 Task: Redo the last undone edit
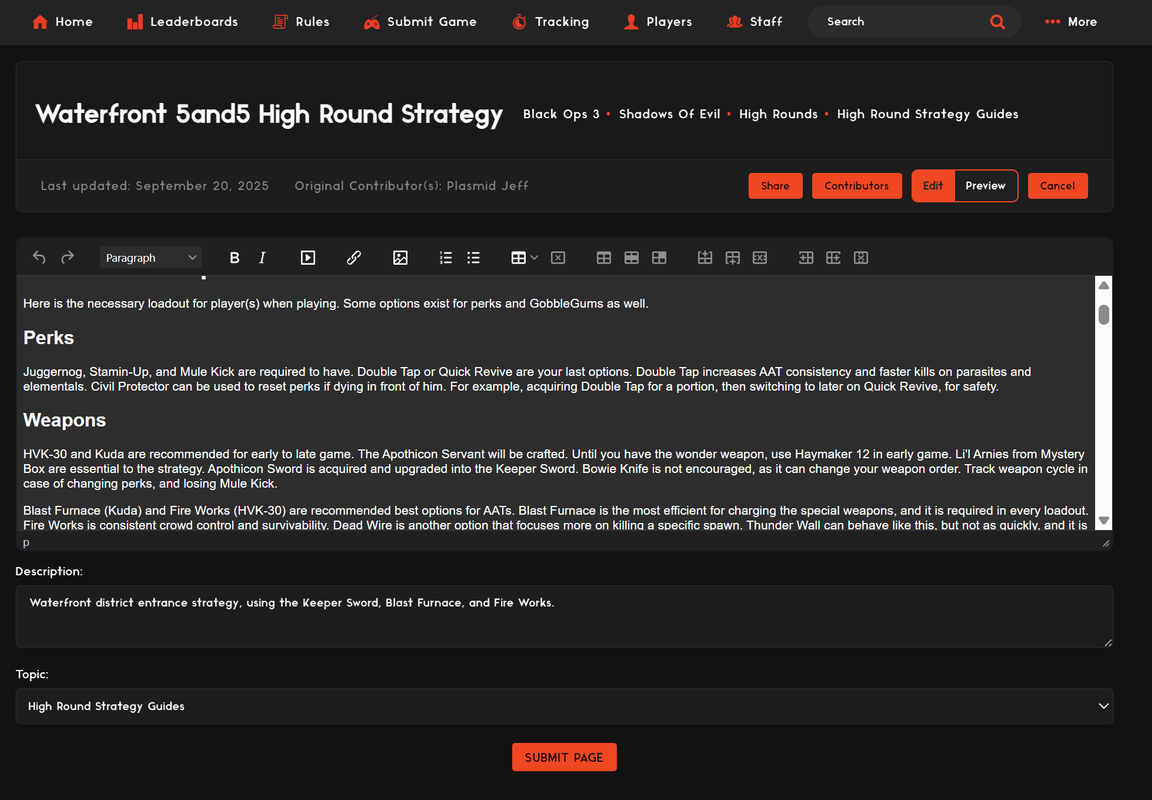click(68, 258)
